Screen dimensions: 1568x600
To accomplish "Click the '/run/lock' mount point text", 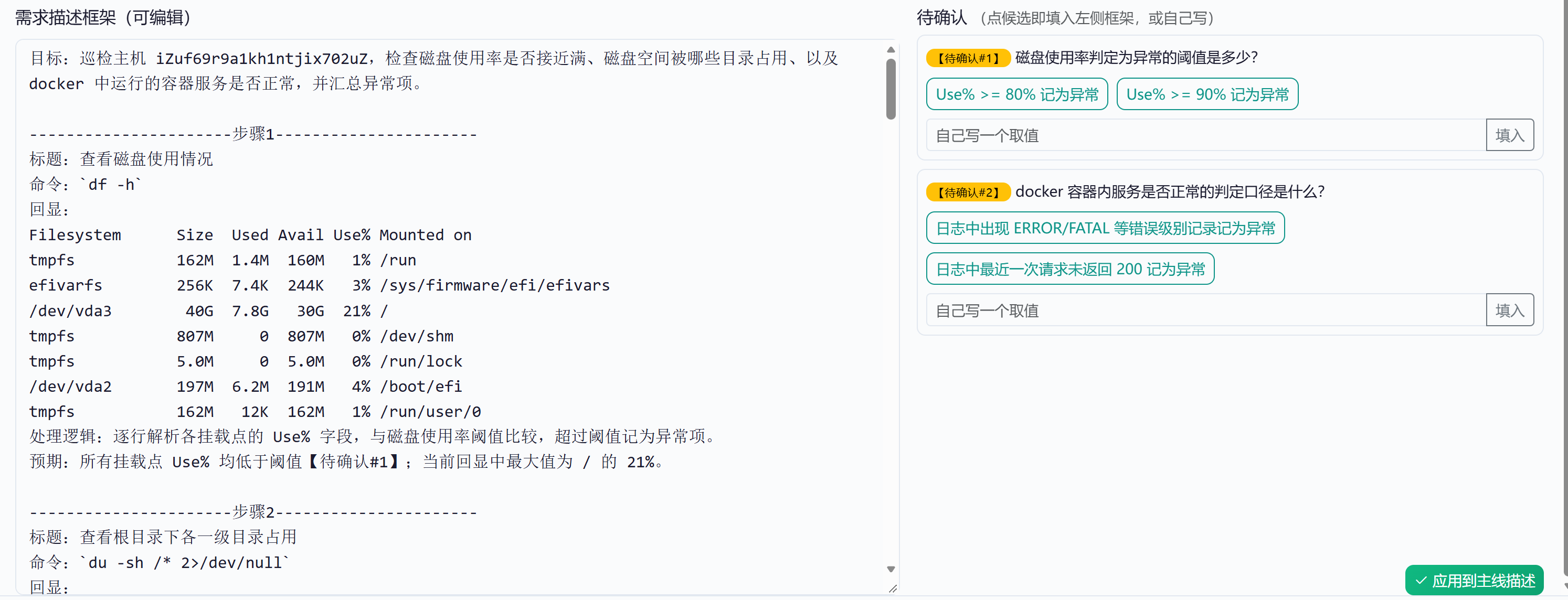I will 421,361.
